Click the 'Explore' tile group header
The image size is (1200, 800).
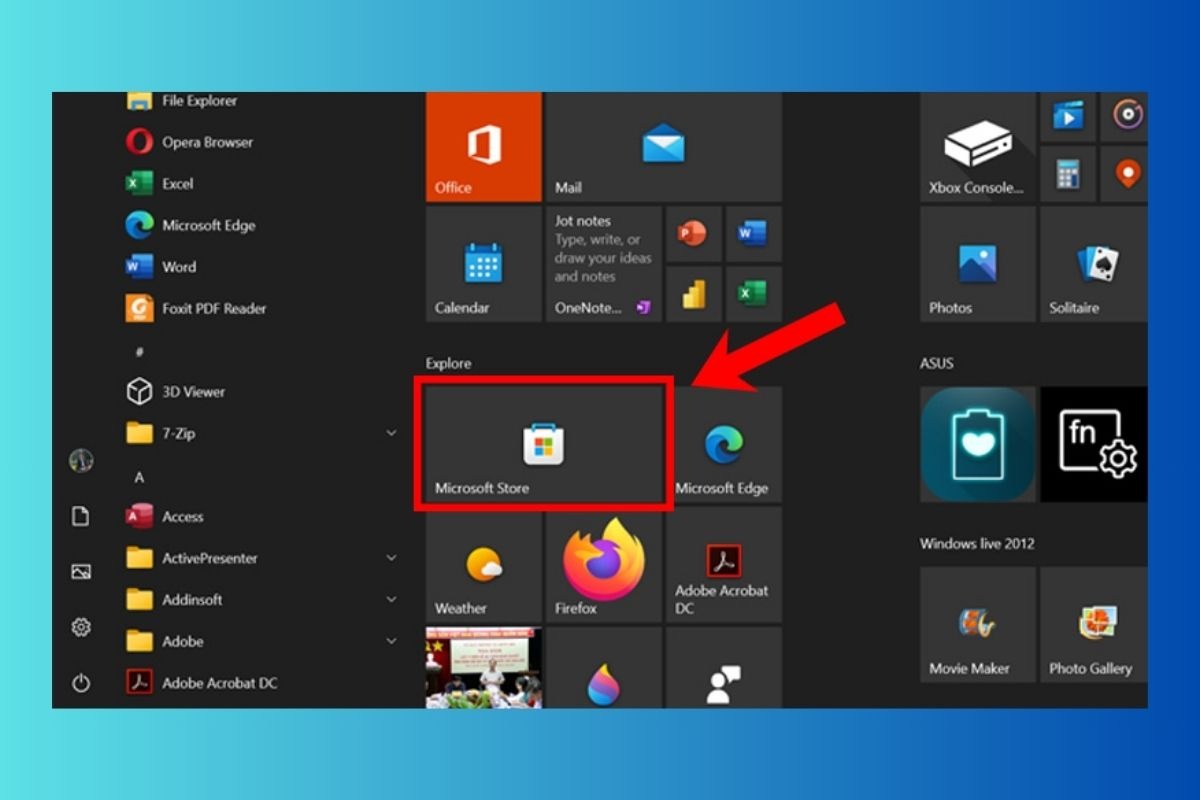448,363
